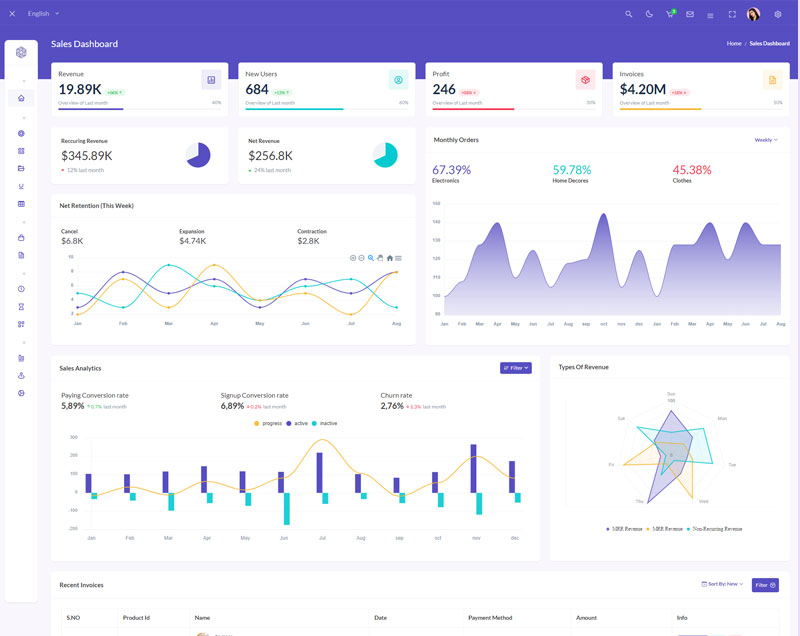
Task: Open the 'Sort By: New' dropdown
Action: point(724,584)
